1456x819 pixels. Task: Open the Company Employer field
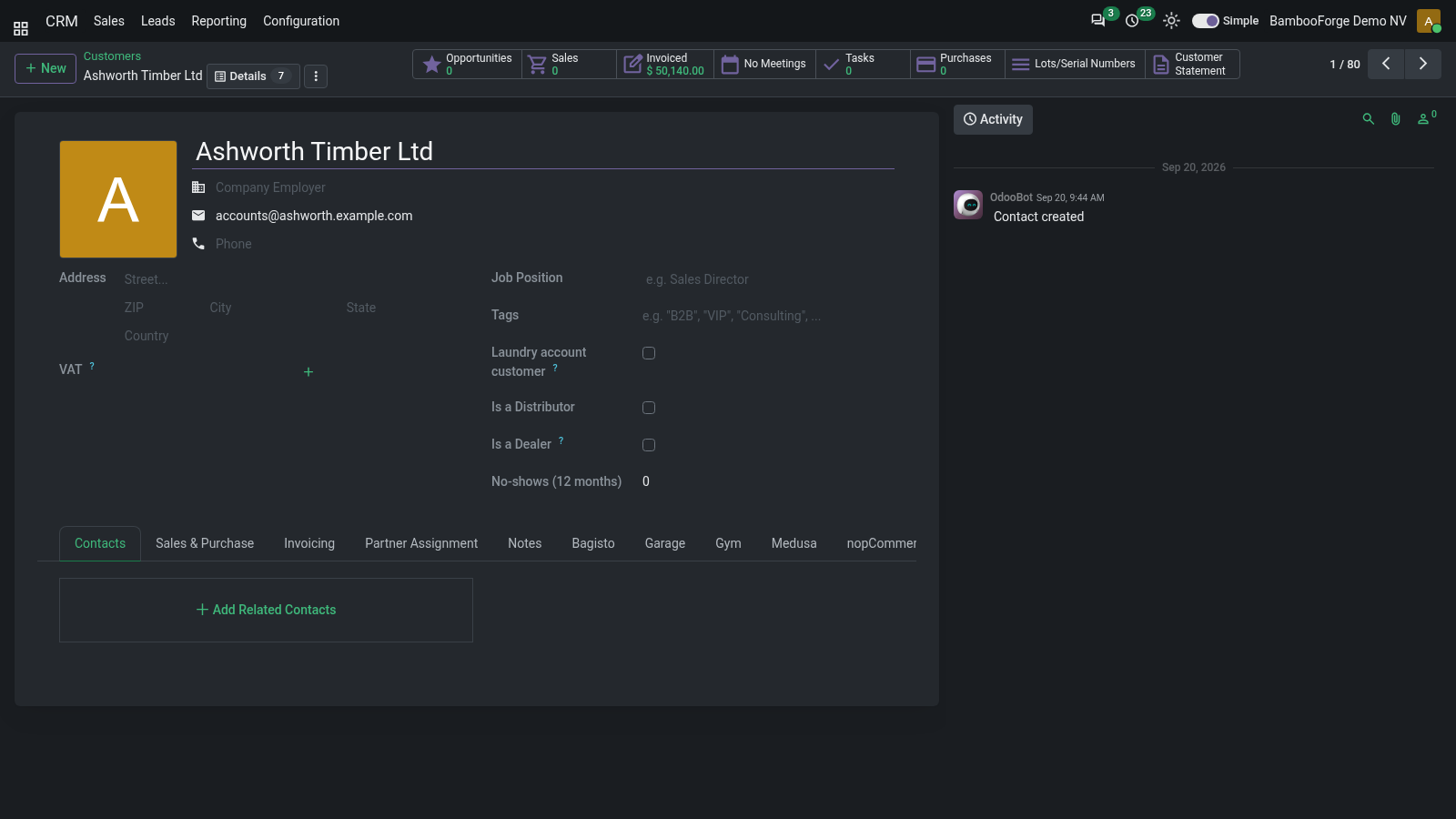(x=554, y=187)
